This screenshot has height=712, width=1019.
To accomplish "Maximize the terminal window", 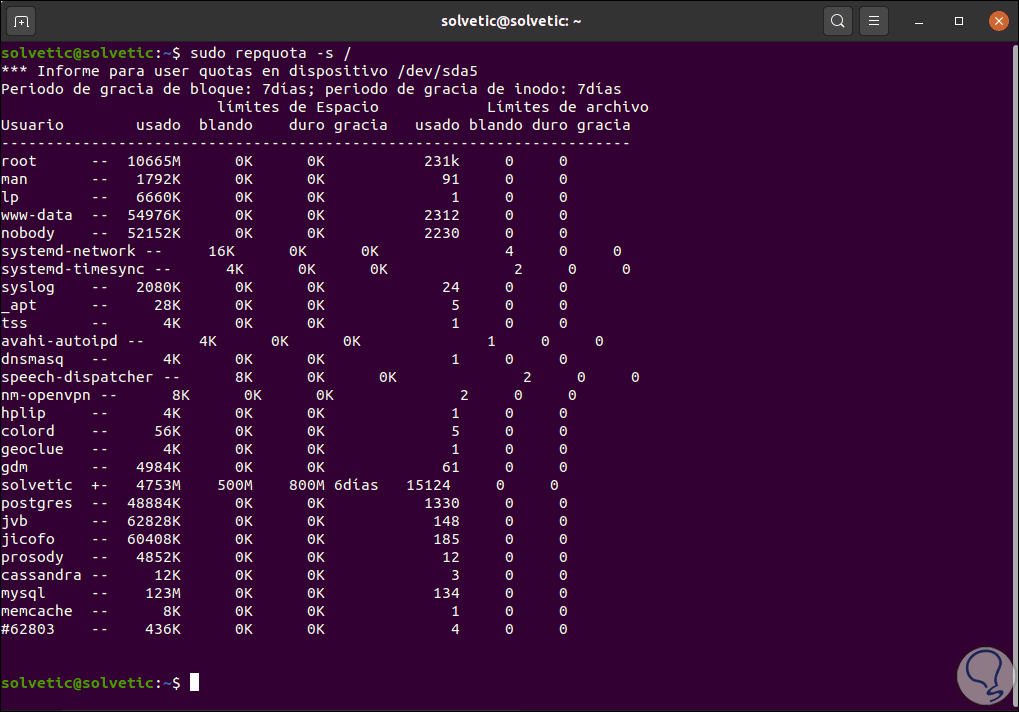I will 959,21.
